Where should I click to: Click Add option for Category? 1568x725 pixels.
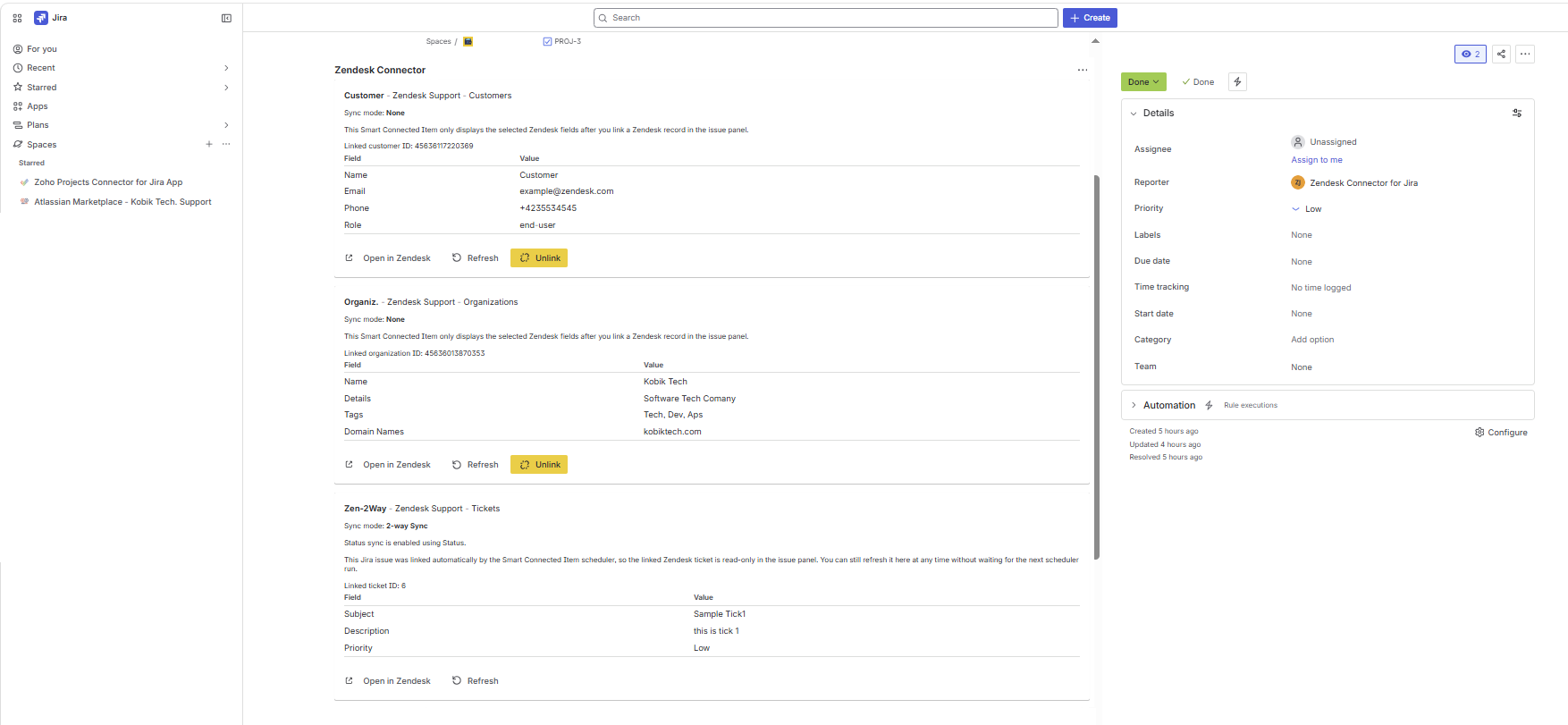1312,340
